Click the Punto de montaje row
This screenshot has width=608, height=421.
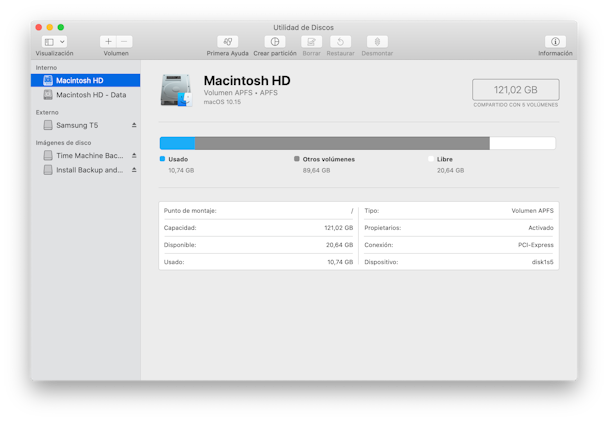tap(258, 211)
